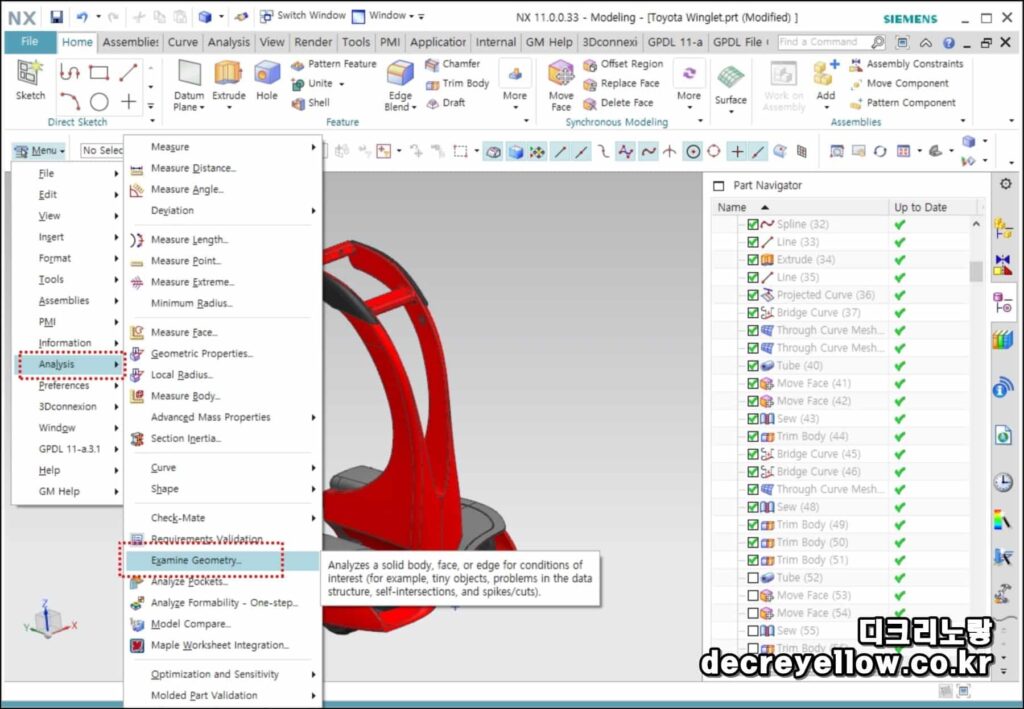Click the Add component icon
This screenshot has height=709, width=1024.
pos(825,73)
